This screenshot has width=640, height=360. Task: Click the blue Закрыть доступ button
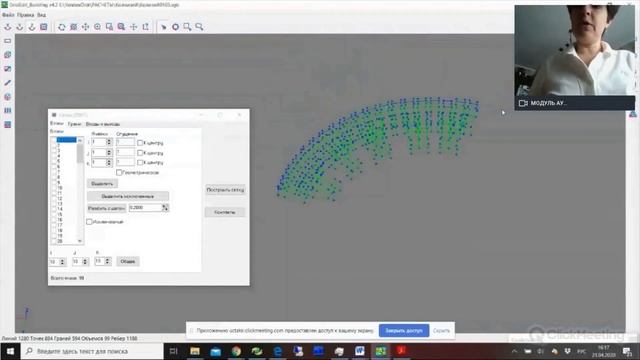[404, 331]
